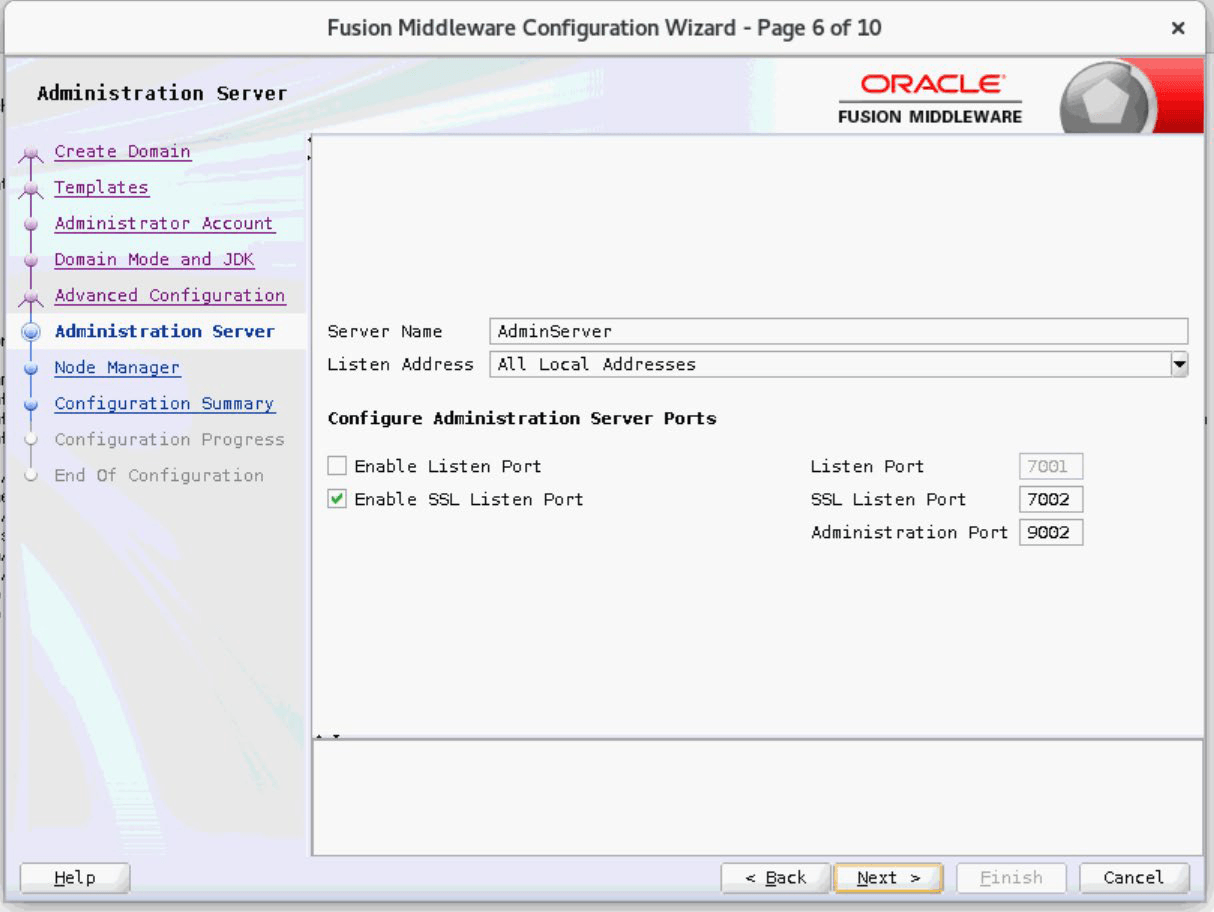Uncheck Enable SSL Listen Port
This screenshot has width=1214, height=912.
pyautogui.click(x=337, y=499)
